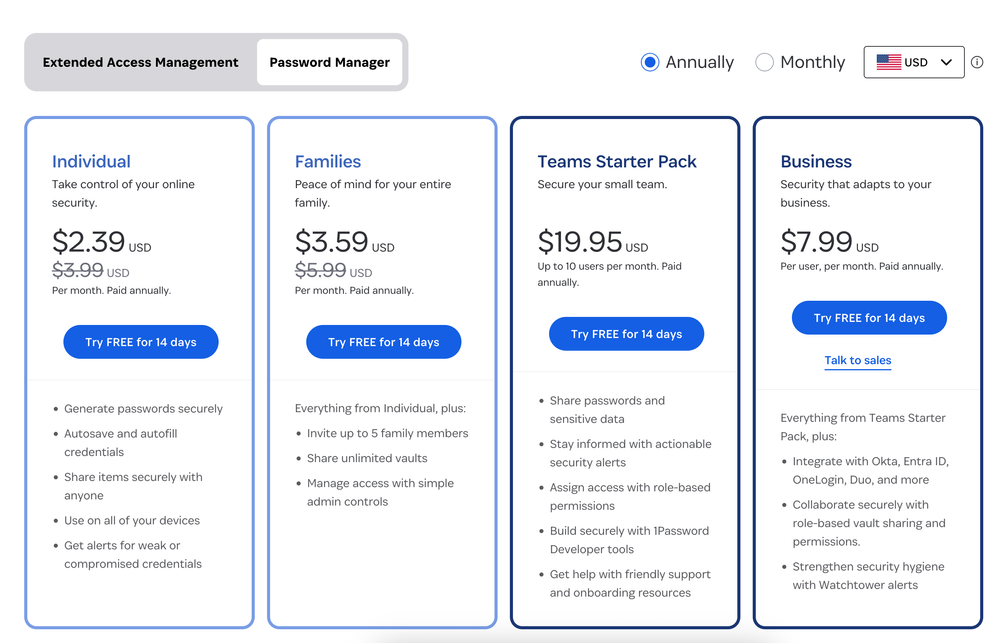Screen dimensions: 999x643
Task: Select Annually billing radio button
Action: pyautogui.click(x=650, y=62)
